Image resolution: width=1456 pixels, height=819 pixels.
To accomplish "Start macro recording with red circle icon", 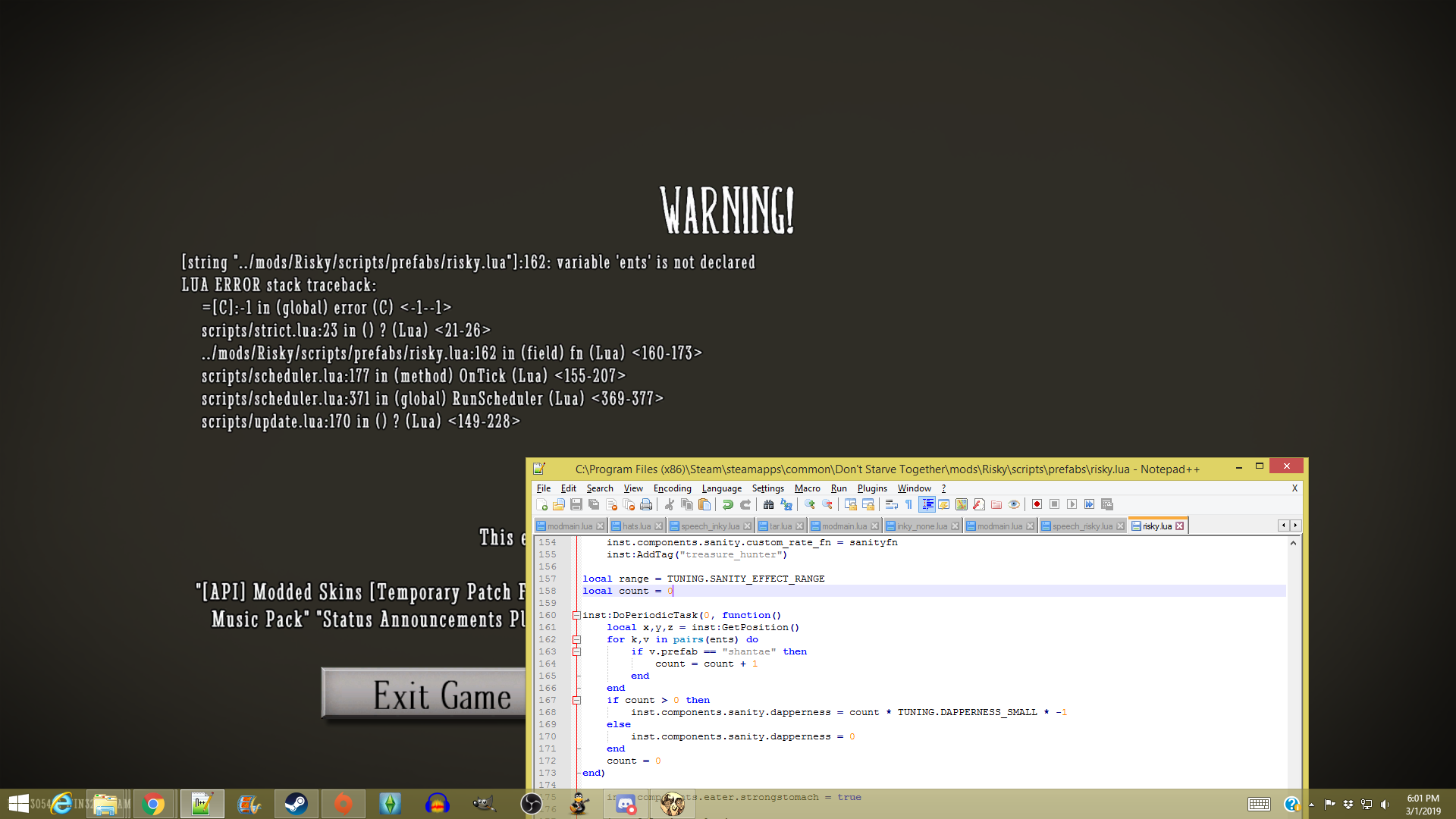I will [x=1037, y=504].
